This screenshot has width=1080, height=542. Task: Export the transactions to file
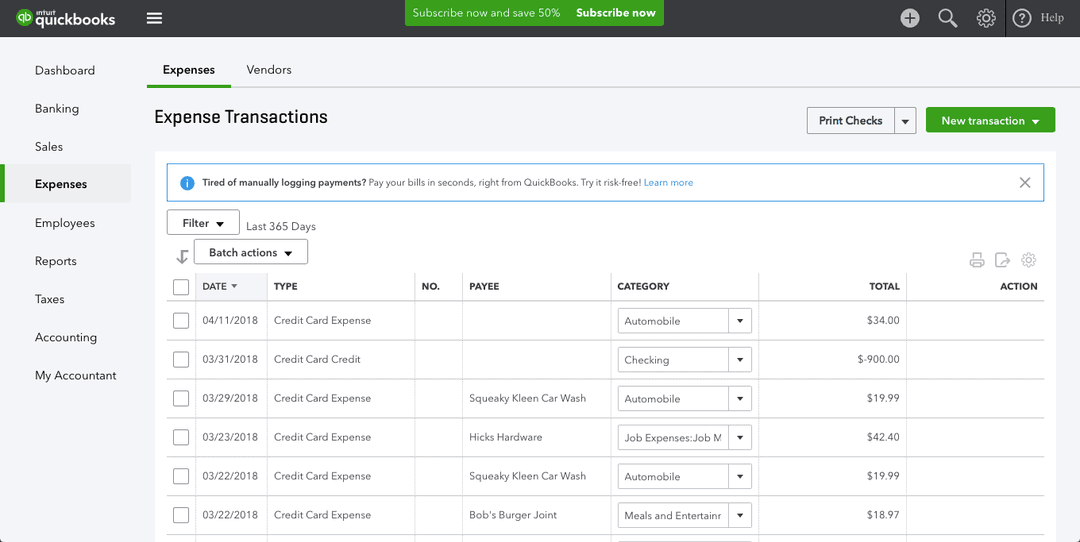[1003, 260]
